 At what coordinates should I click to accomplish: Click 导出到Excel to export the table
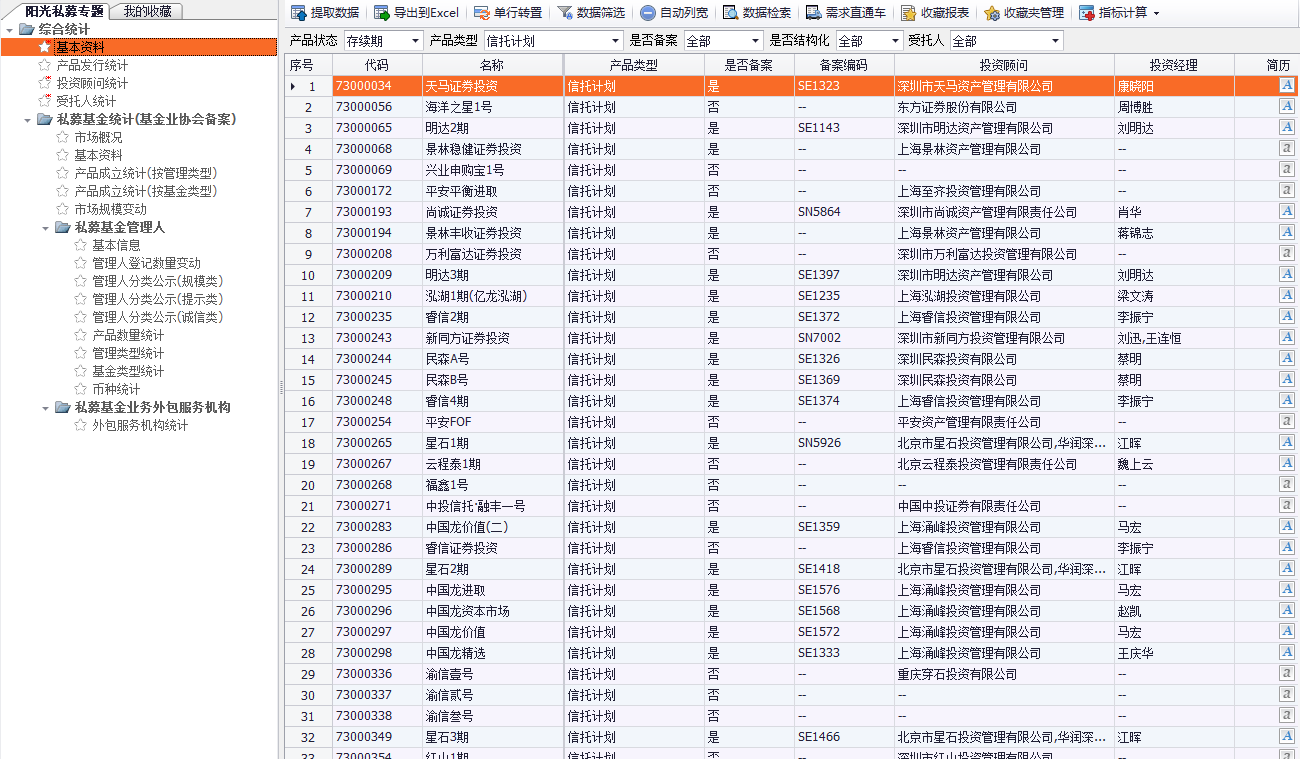[411, 12]
